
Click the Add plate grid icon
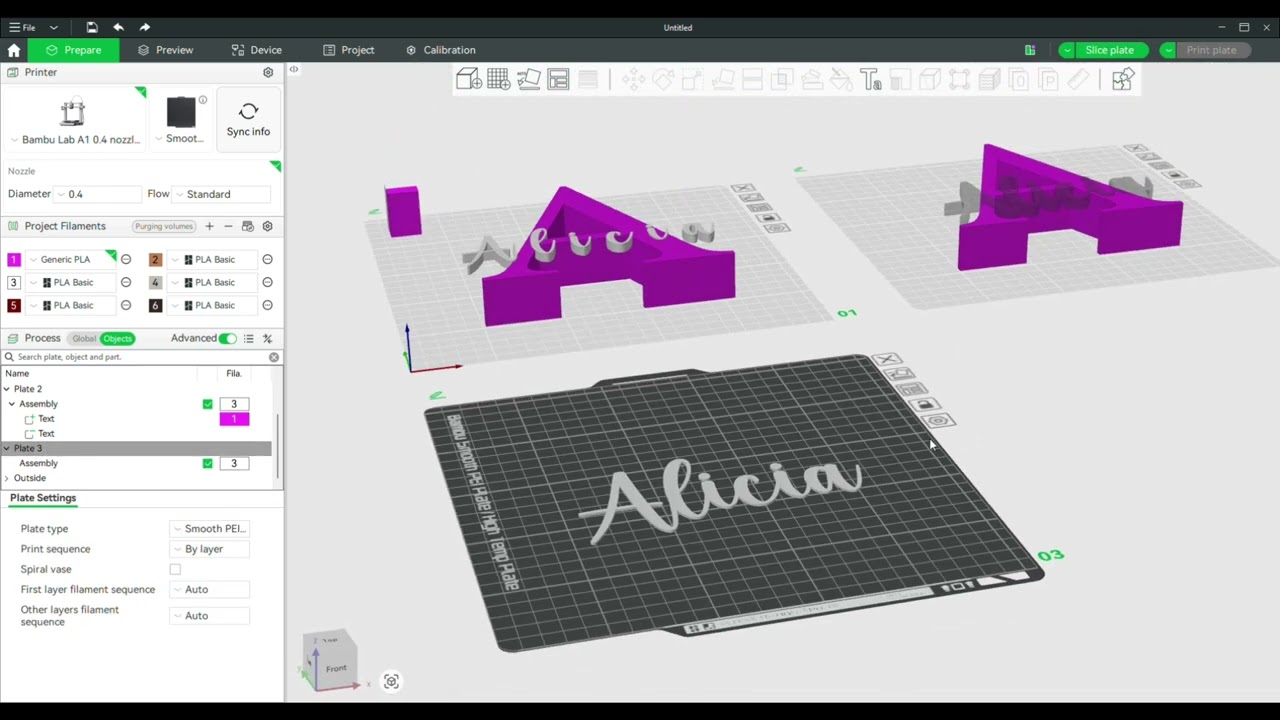[x=499, y=80]
